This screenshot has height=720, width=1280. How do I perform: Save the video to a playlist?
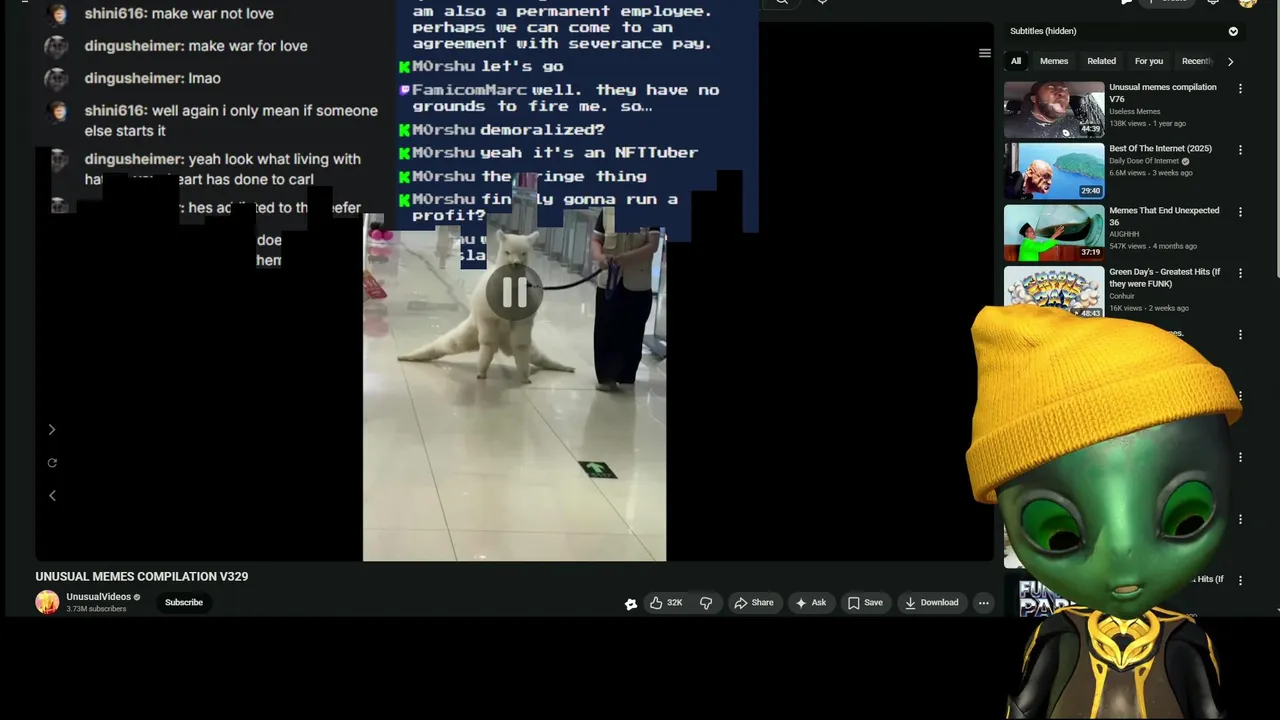pos(865,603)
